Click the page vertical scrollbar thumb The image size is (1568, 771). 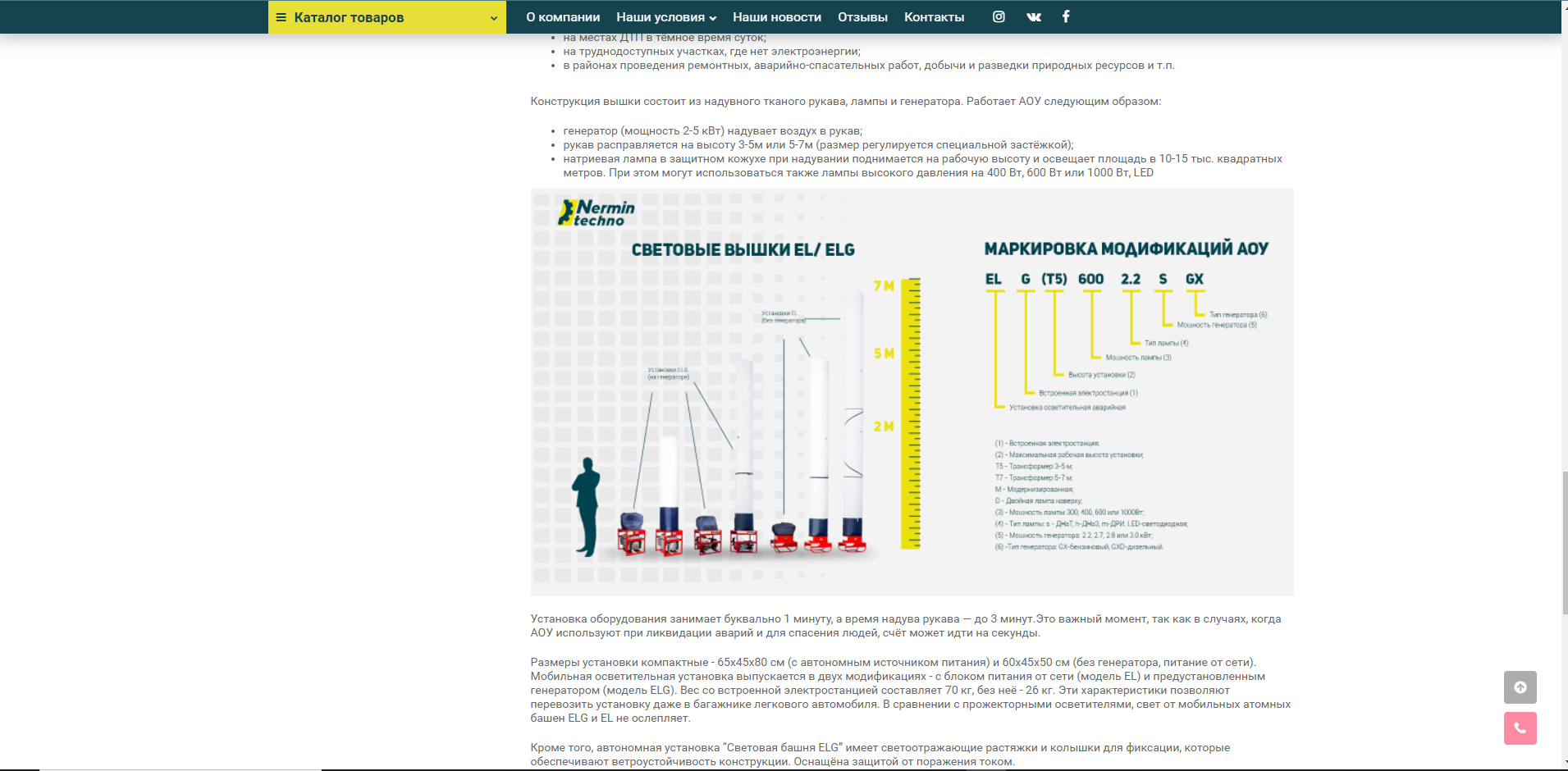click(x=1565, y=541)
